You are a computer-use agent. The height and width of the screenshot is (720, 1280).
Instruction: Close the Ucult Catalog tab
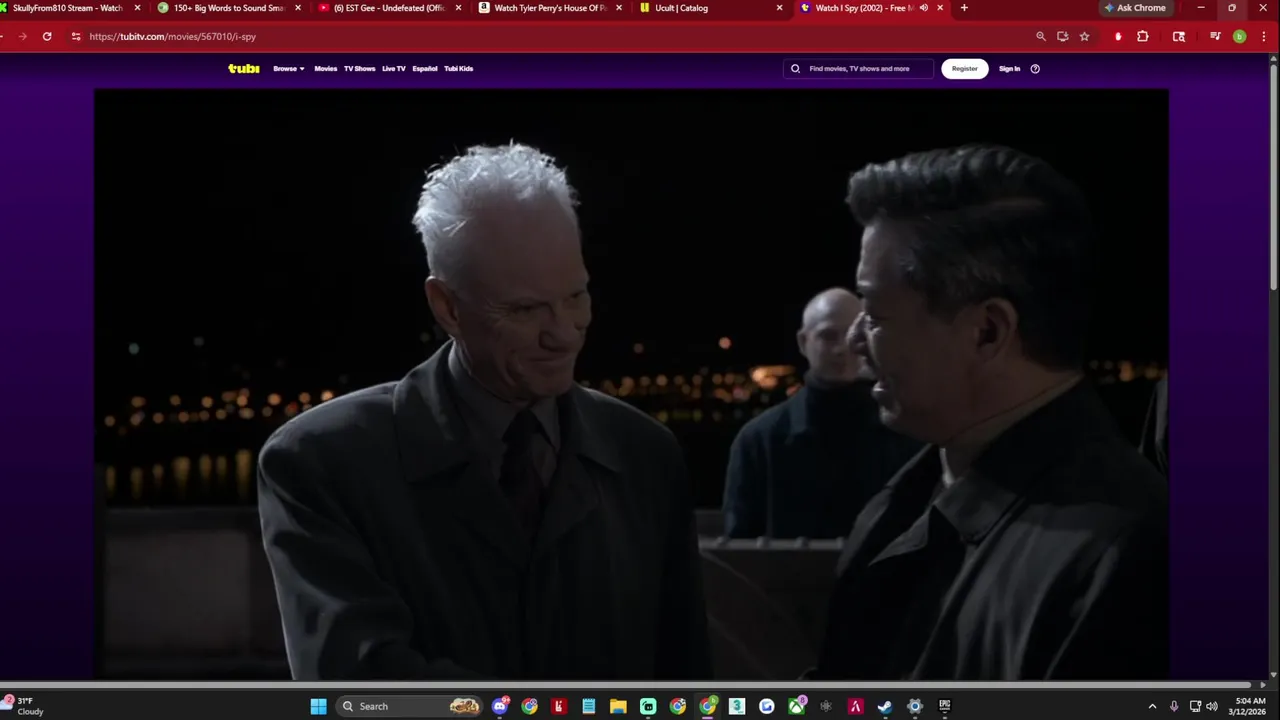click(779, 8)
